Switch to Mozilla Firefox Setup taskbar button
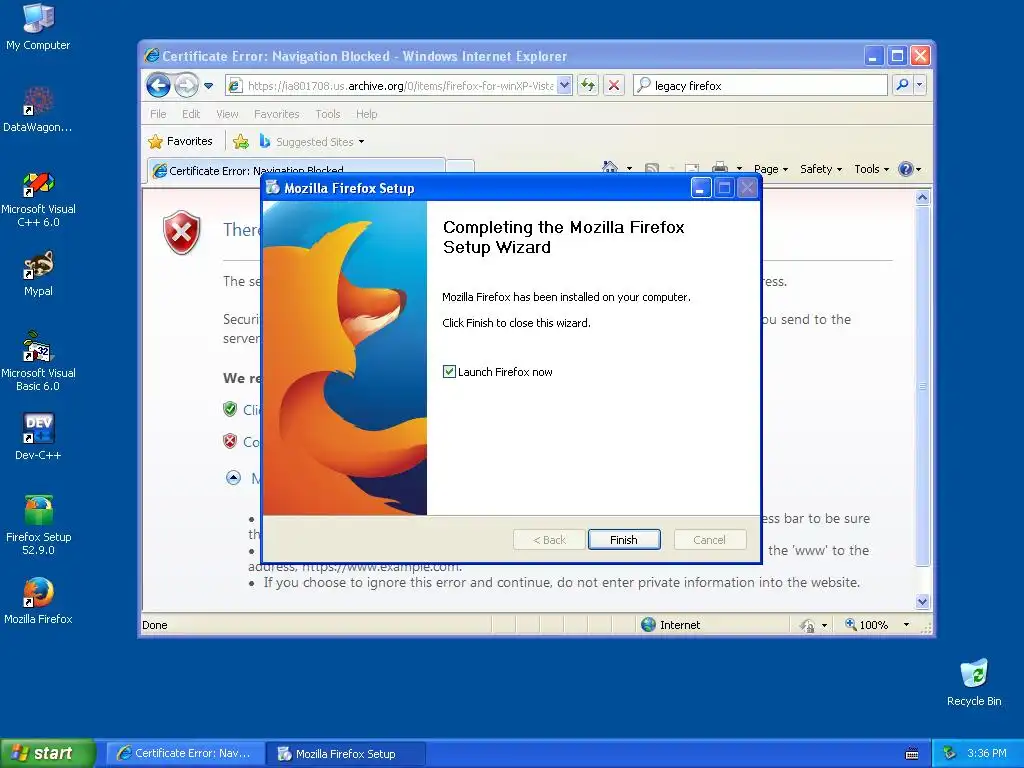Image resolution: width=1024 pixels, height=768 pixels. tap(346, 754)
